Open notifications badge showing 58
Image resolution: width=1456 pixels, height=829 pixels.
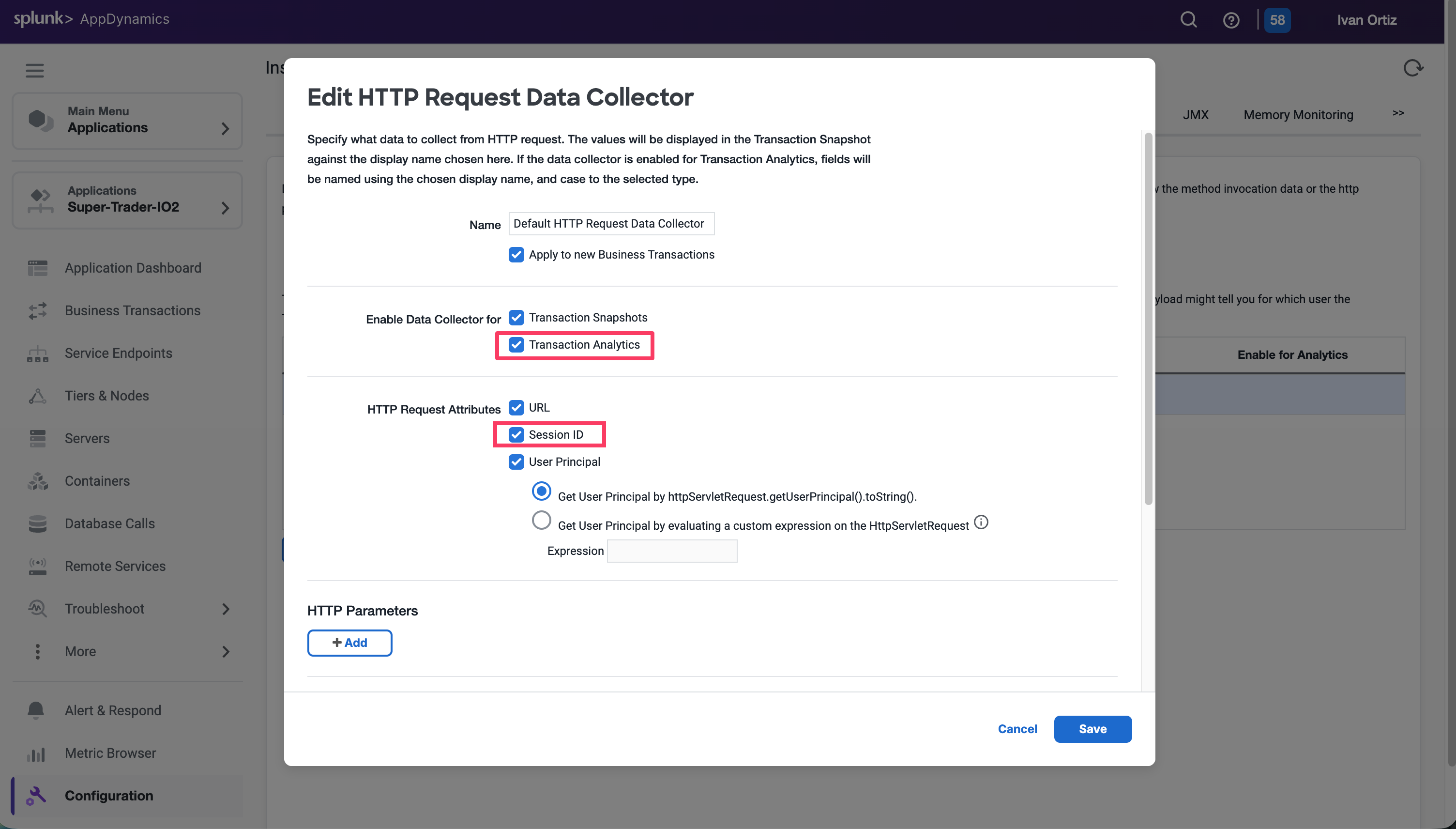pyautogui.click(x=1277, y=20)
